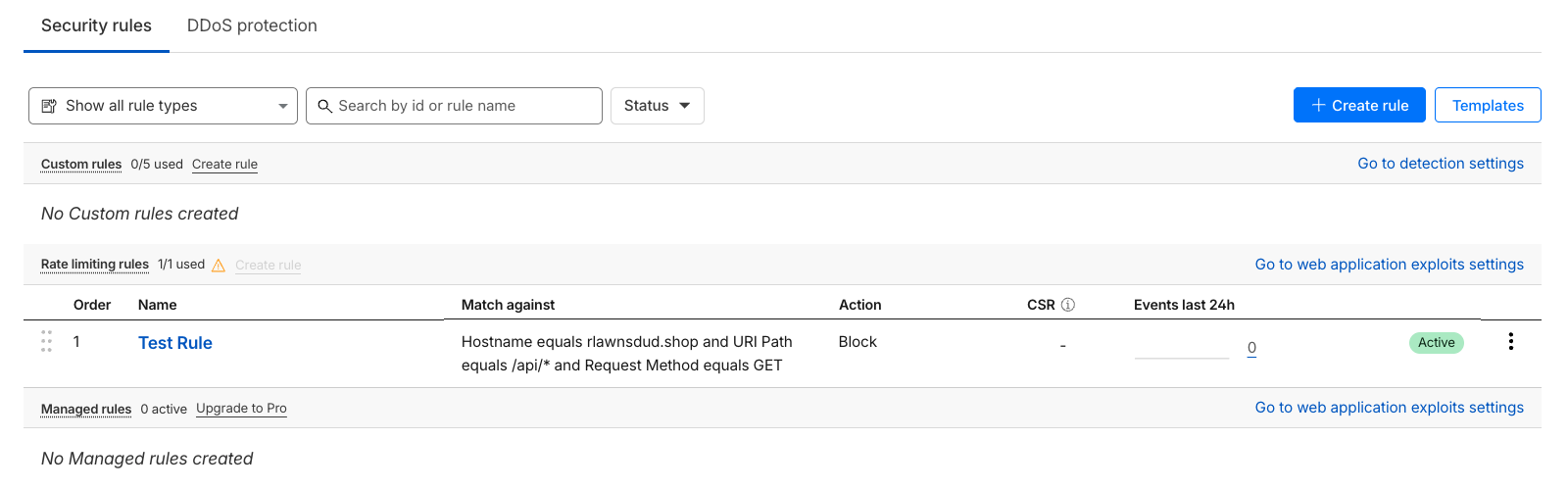Click the drag handle for Test Rule
The height and width of the screenshot is (489, 1568).
point(46,341)
